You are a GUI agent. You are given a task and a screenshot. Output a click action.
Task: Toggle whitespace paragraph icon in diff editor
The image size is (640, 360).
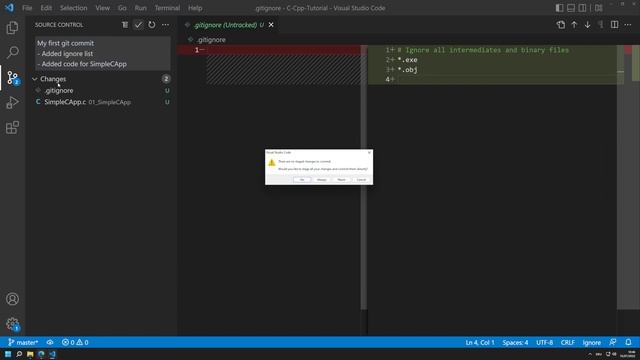[x=601, y=25]
